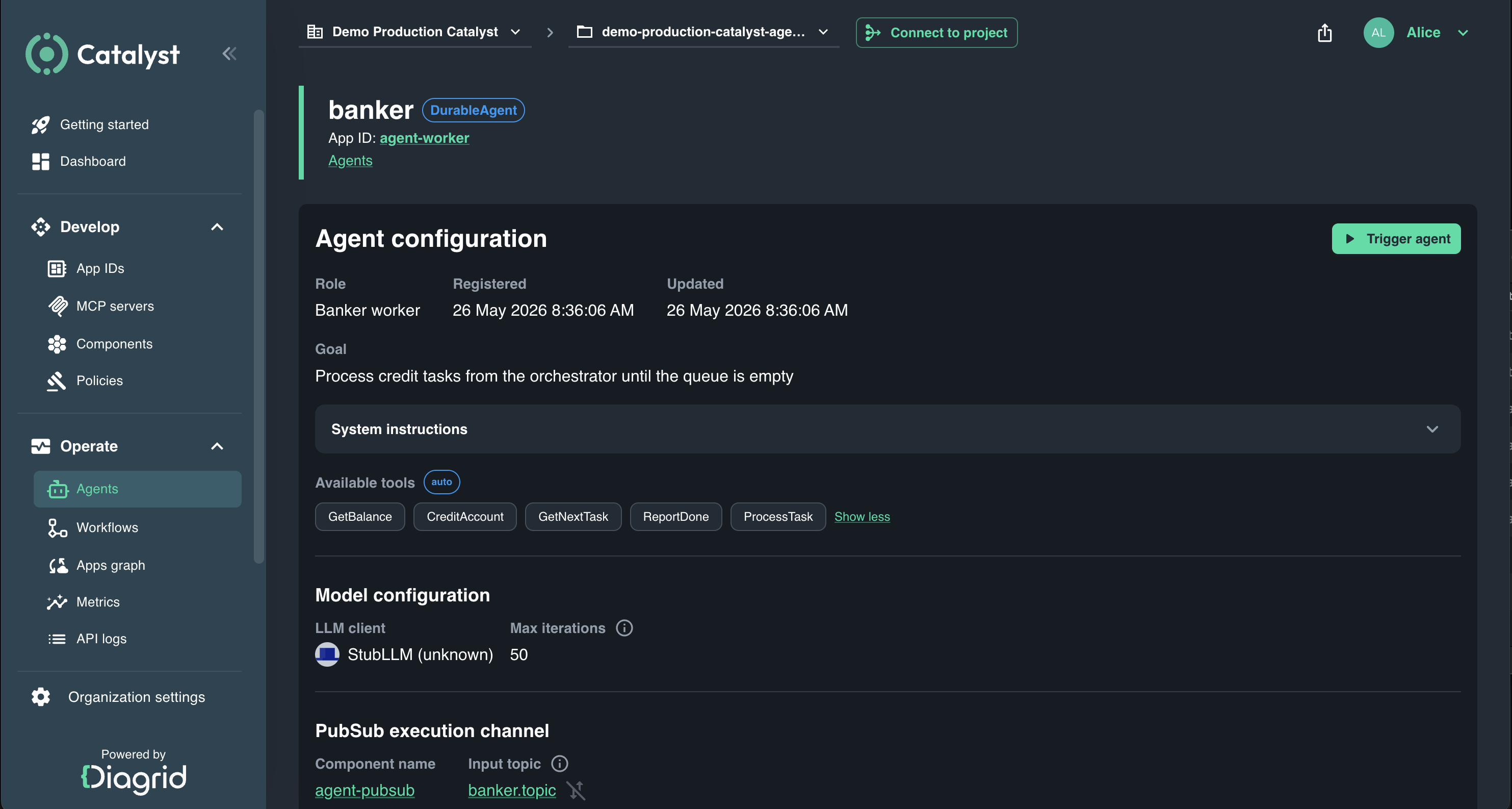The image size is (1512, 809).
Task: Click the Diagrid logo at sidebar bottom
Action: tap(133, 778)
